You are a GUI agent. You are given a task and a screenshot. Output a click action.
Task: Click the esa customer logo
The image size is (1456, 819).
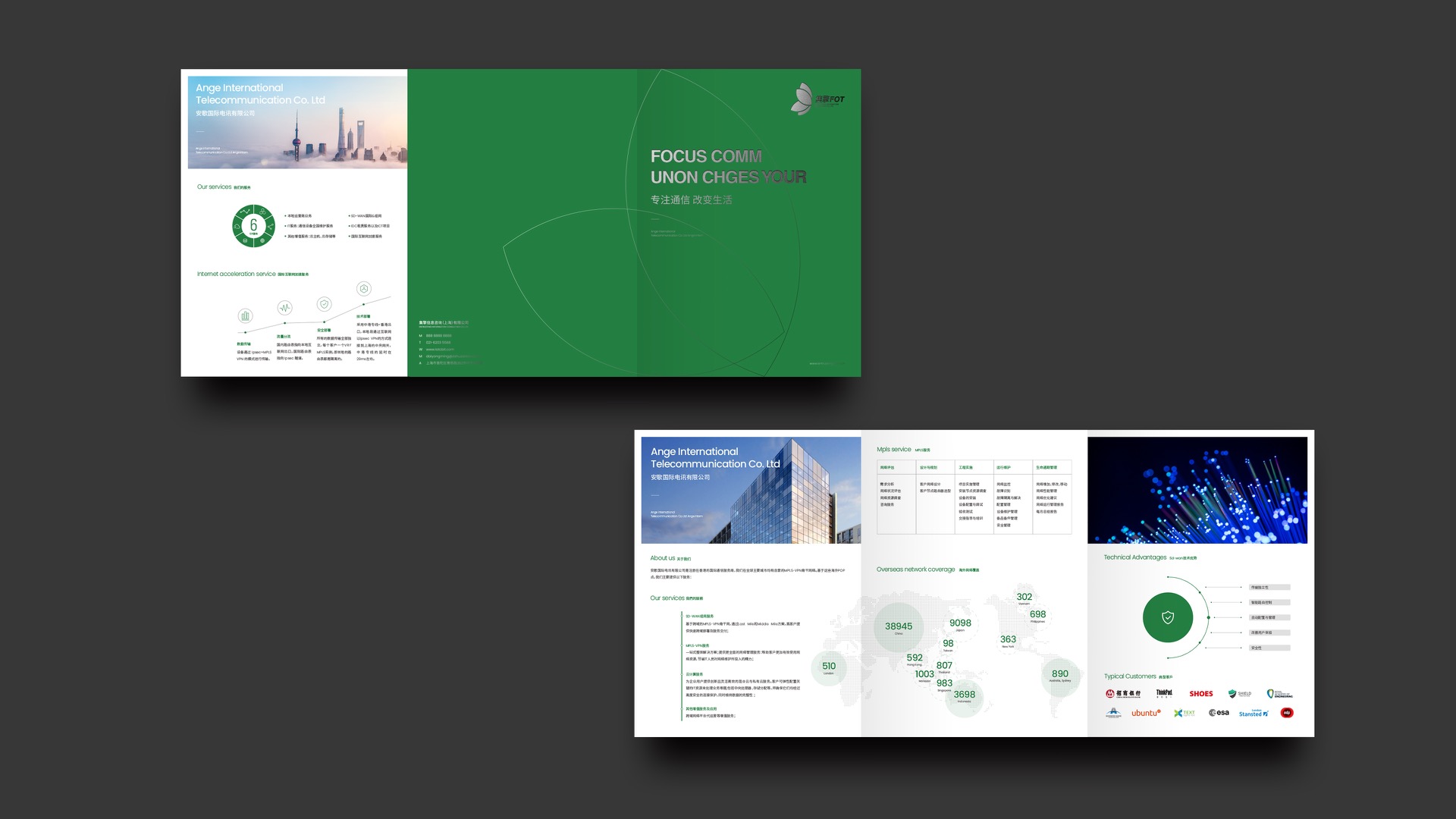pyautogui.click(x=1219, y=713)
